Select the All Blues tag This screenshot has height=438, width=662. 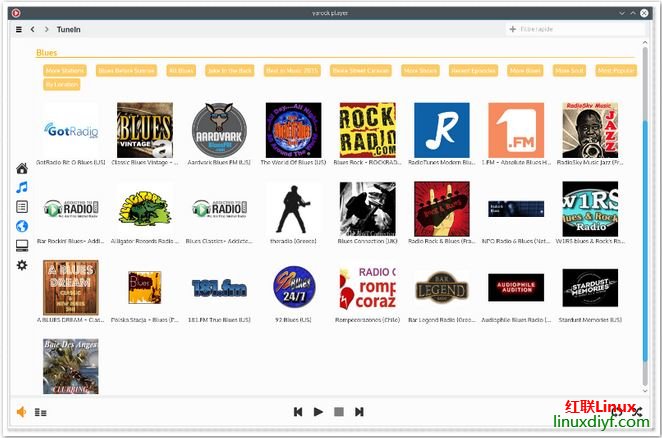coord(181,71)
